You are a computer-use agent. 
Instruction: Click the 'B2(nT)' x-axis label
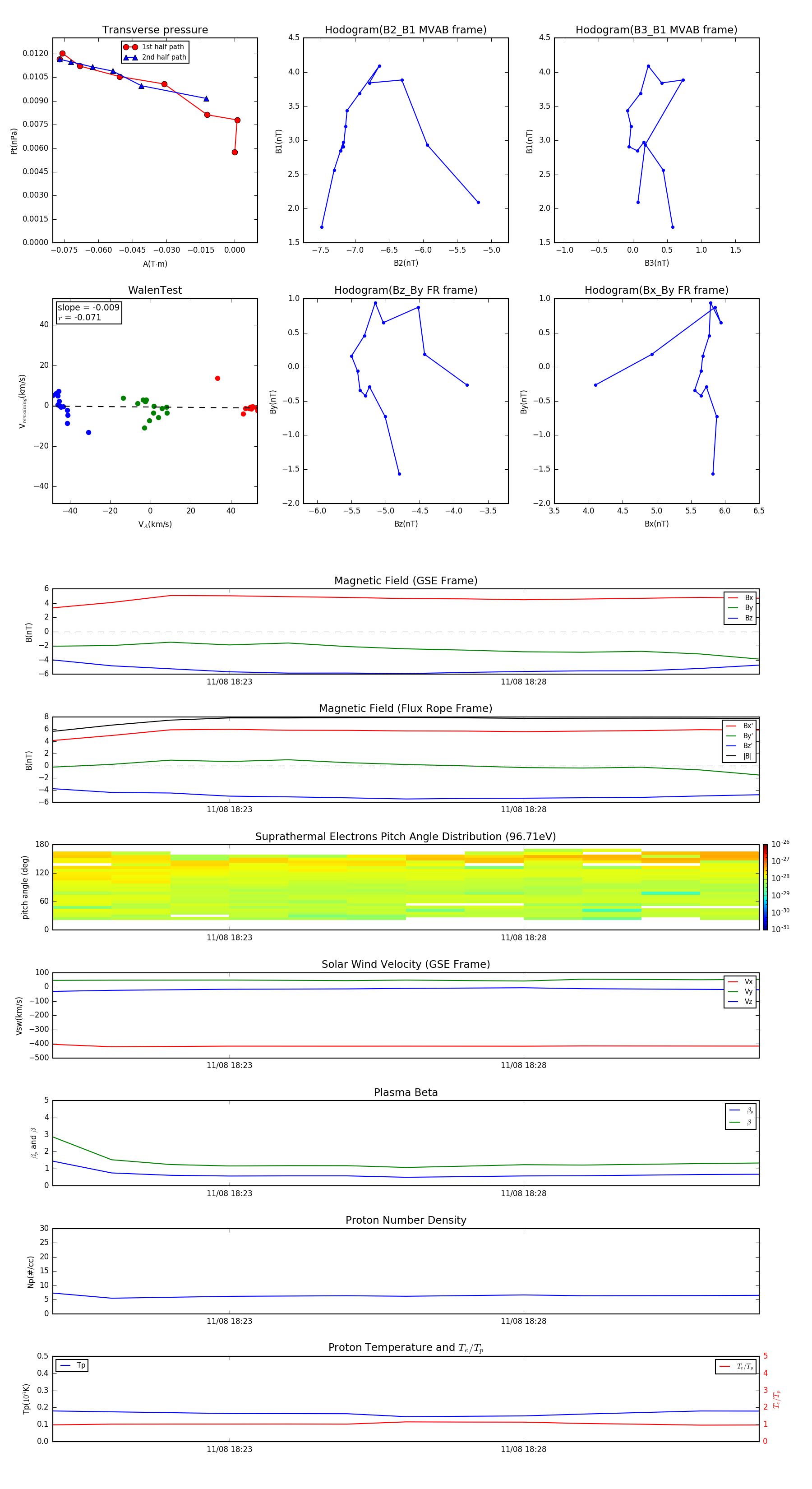[406, 263]
